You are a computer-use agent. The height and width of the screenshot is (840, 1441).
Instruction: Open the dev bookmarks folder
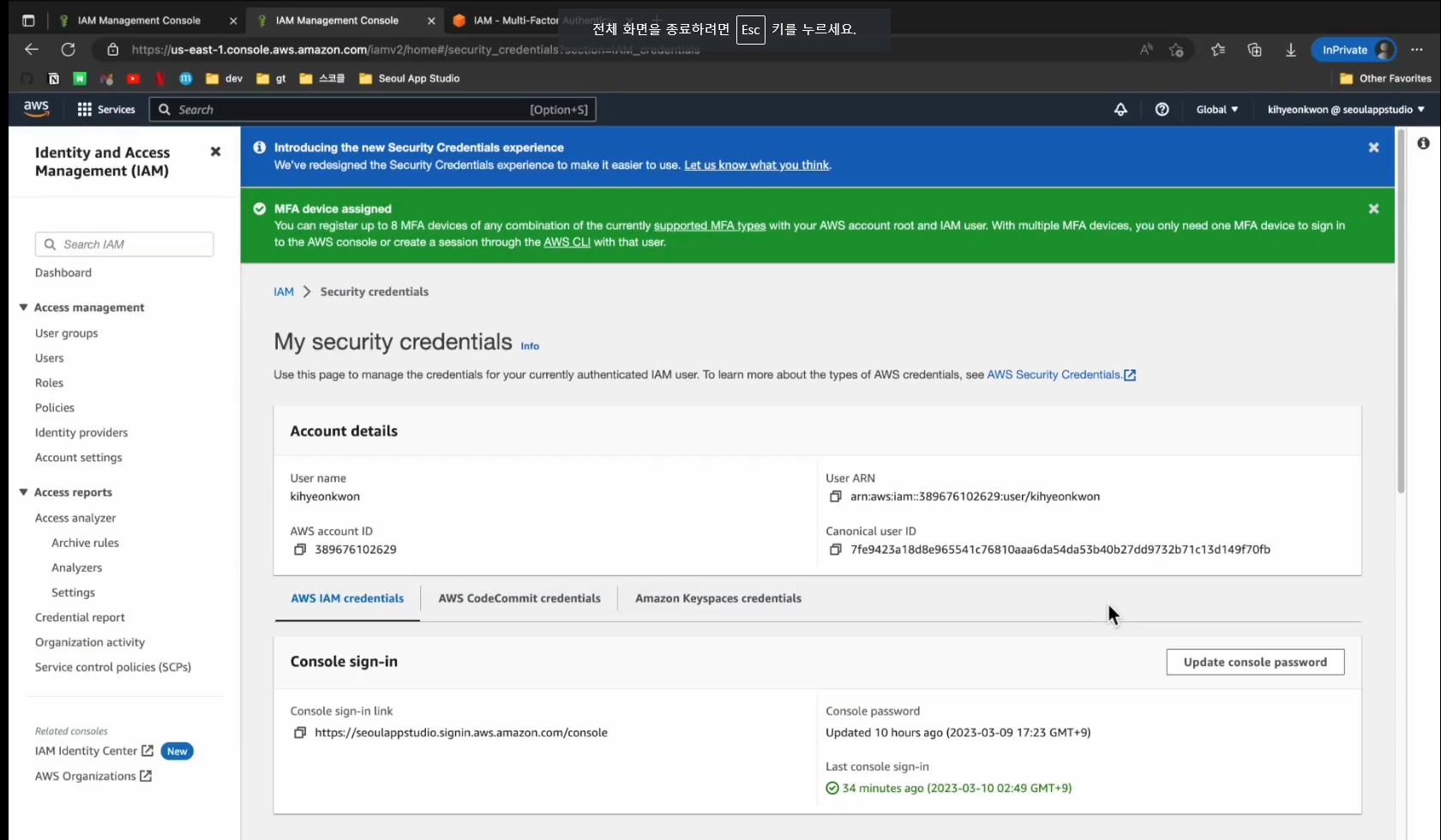pos(224,79)
